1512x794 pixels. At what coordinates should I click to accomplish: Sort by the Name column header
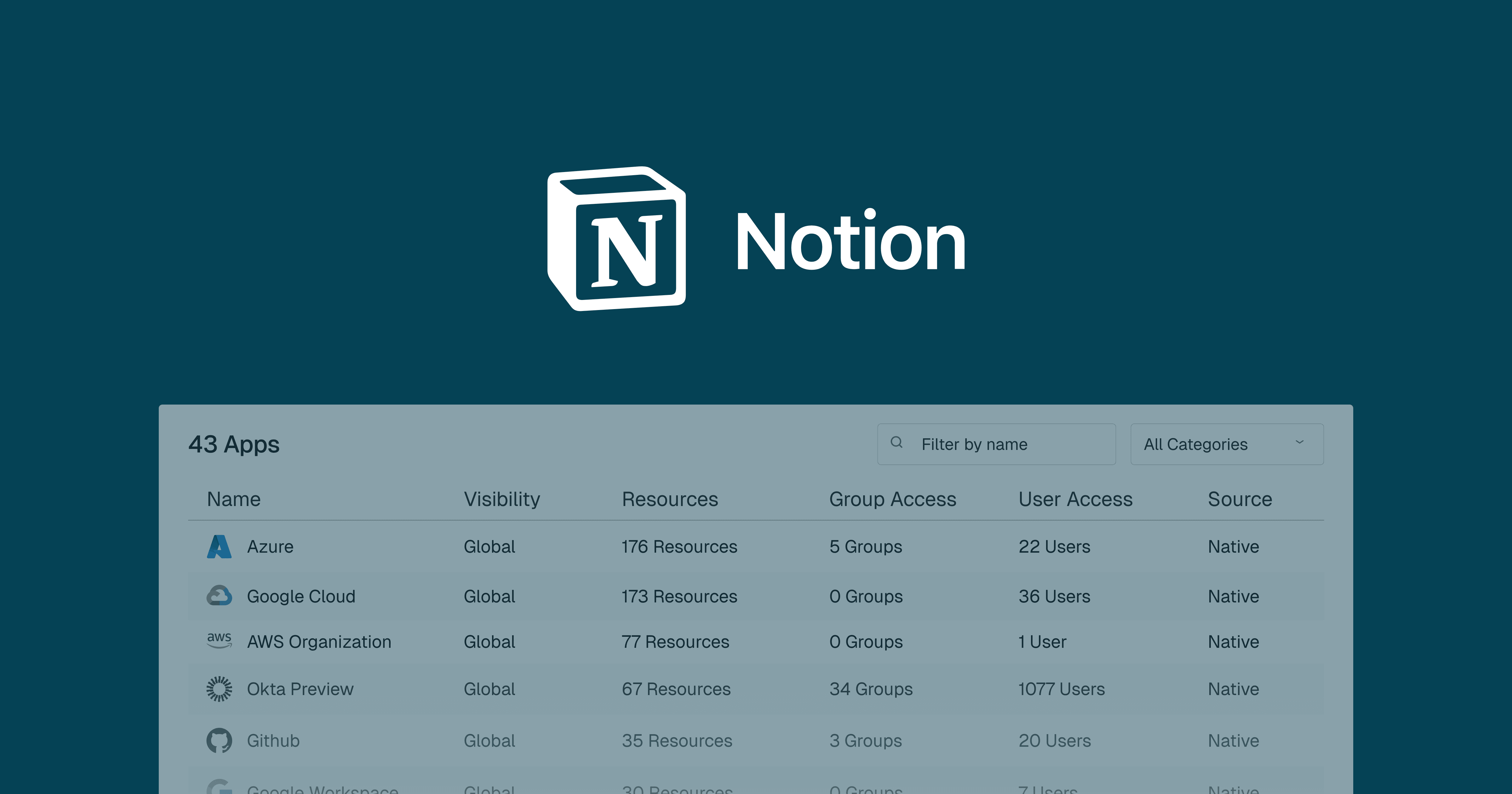[x=234, y=499]
